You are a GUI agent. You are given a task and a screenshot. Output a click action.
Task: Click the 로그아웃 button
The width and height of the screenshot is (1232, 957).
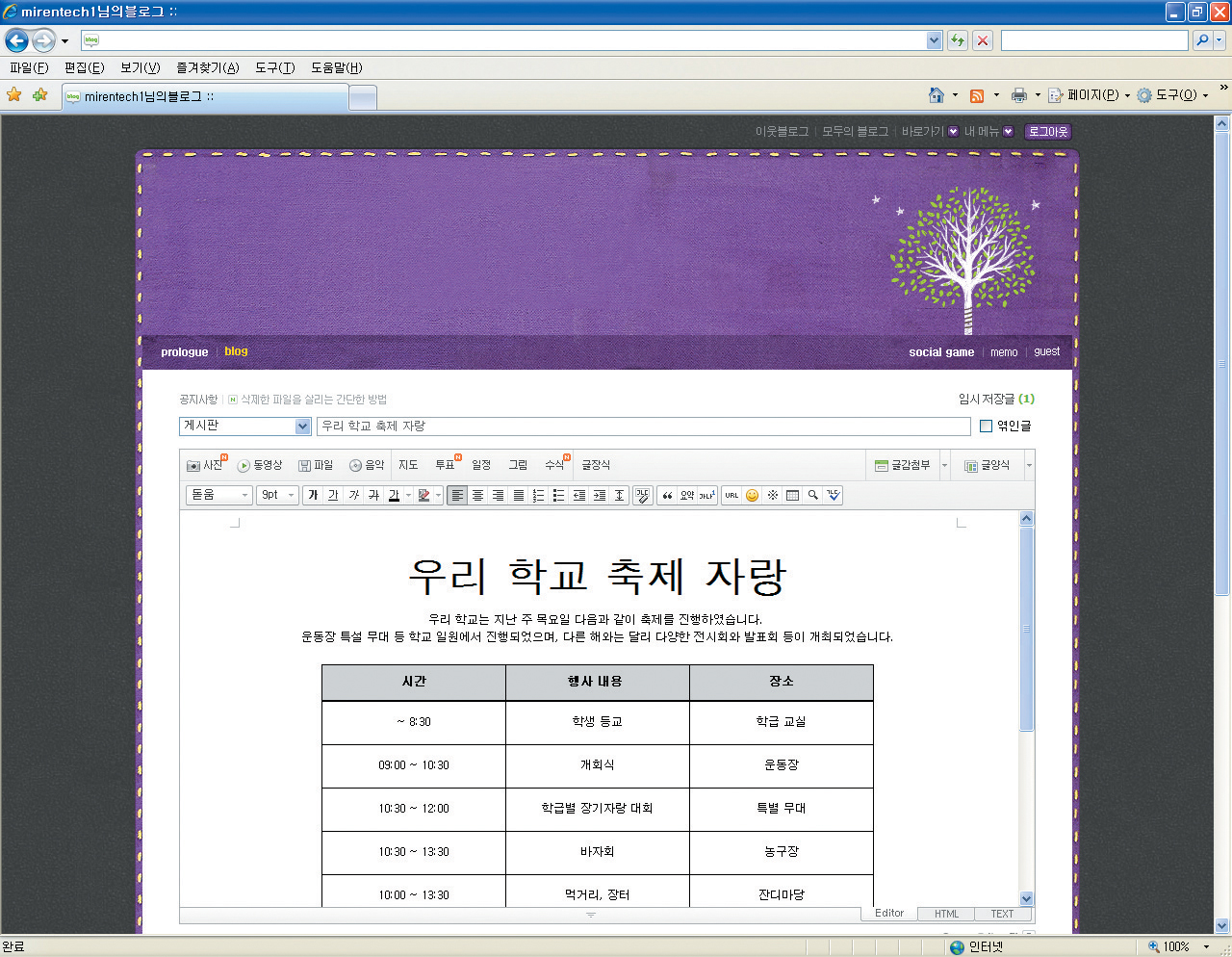(x=1047, y=132)
